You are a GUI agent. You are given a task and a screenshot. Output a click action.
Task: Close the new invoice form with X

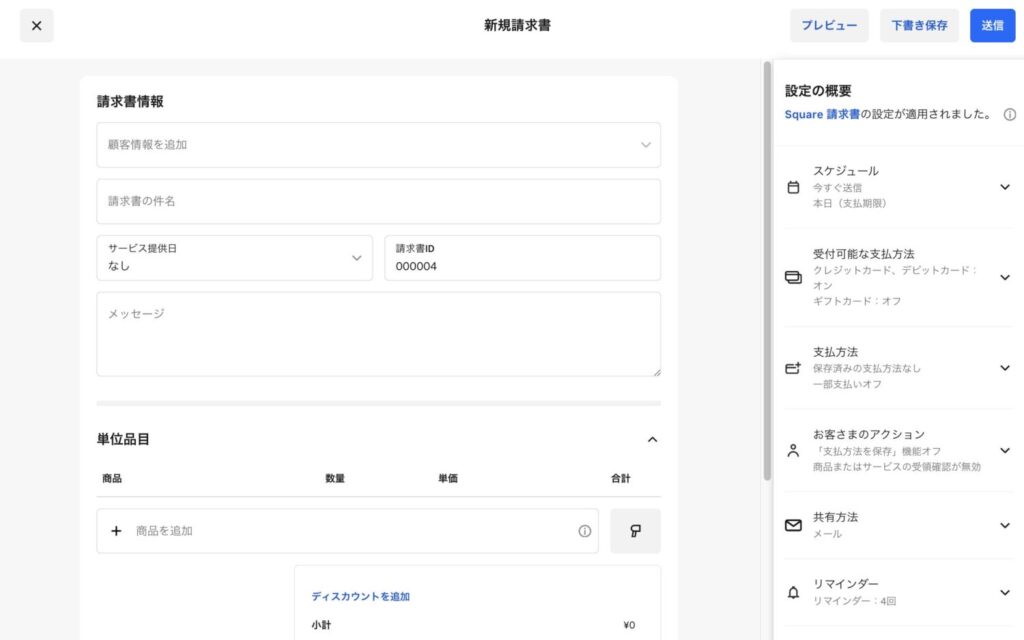coord(37,26)
